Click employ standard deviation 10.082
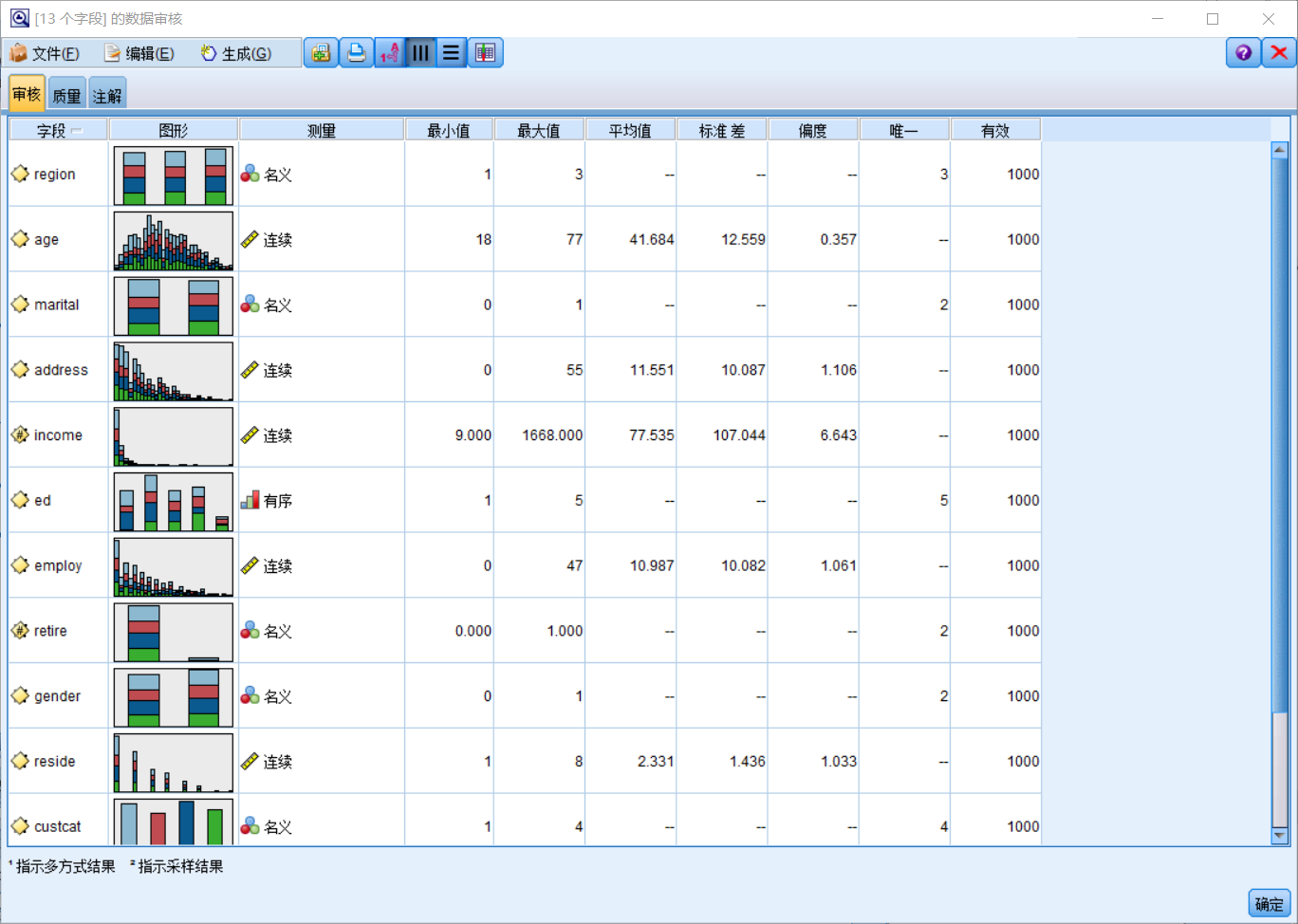Viewport: 1298px width, 924px height. 743,565
